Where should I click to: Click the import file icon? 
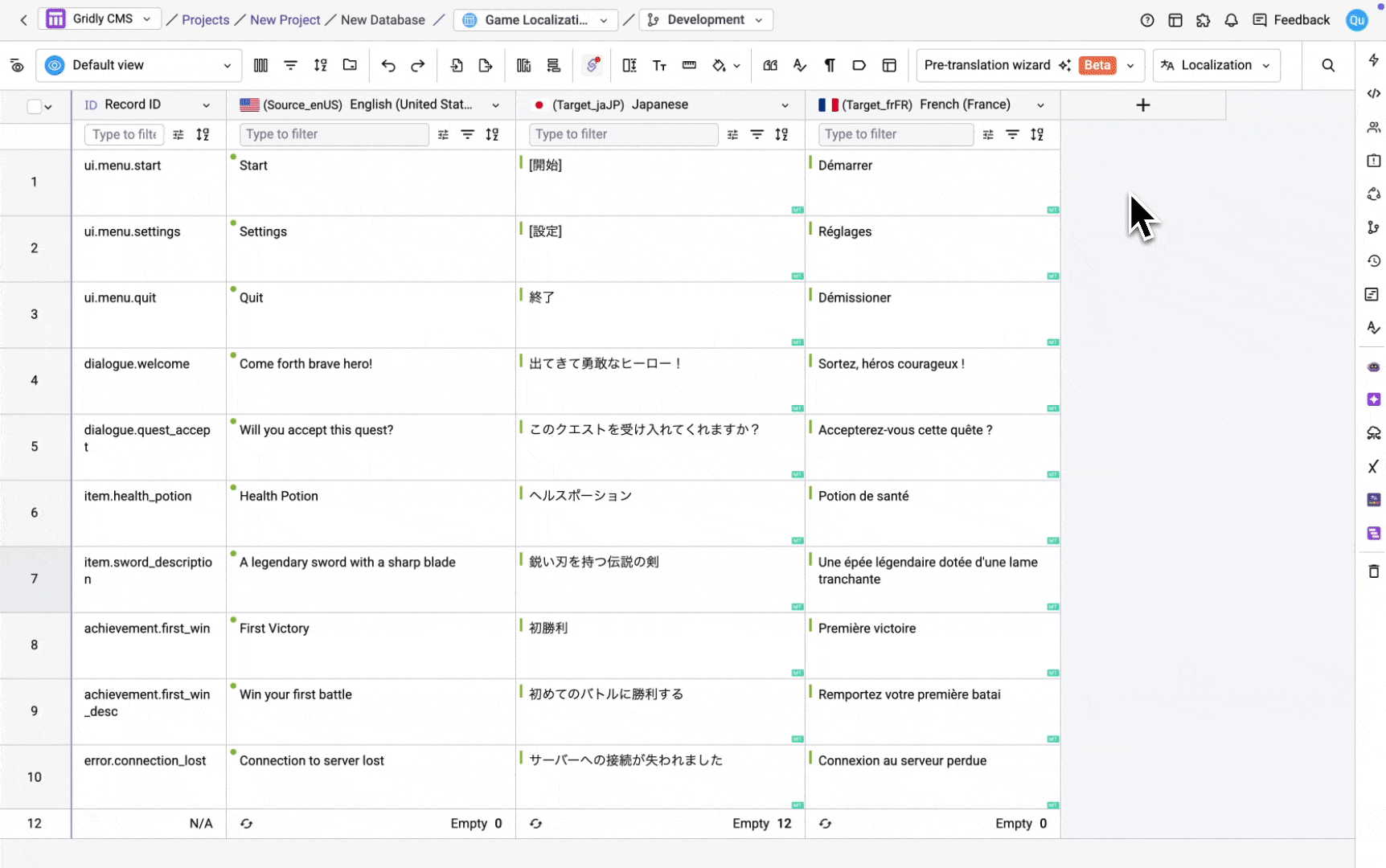(456, 65)
